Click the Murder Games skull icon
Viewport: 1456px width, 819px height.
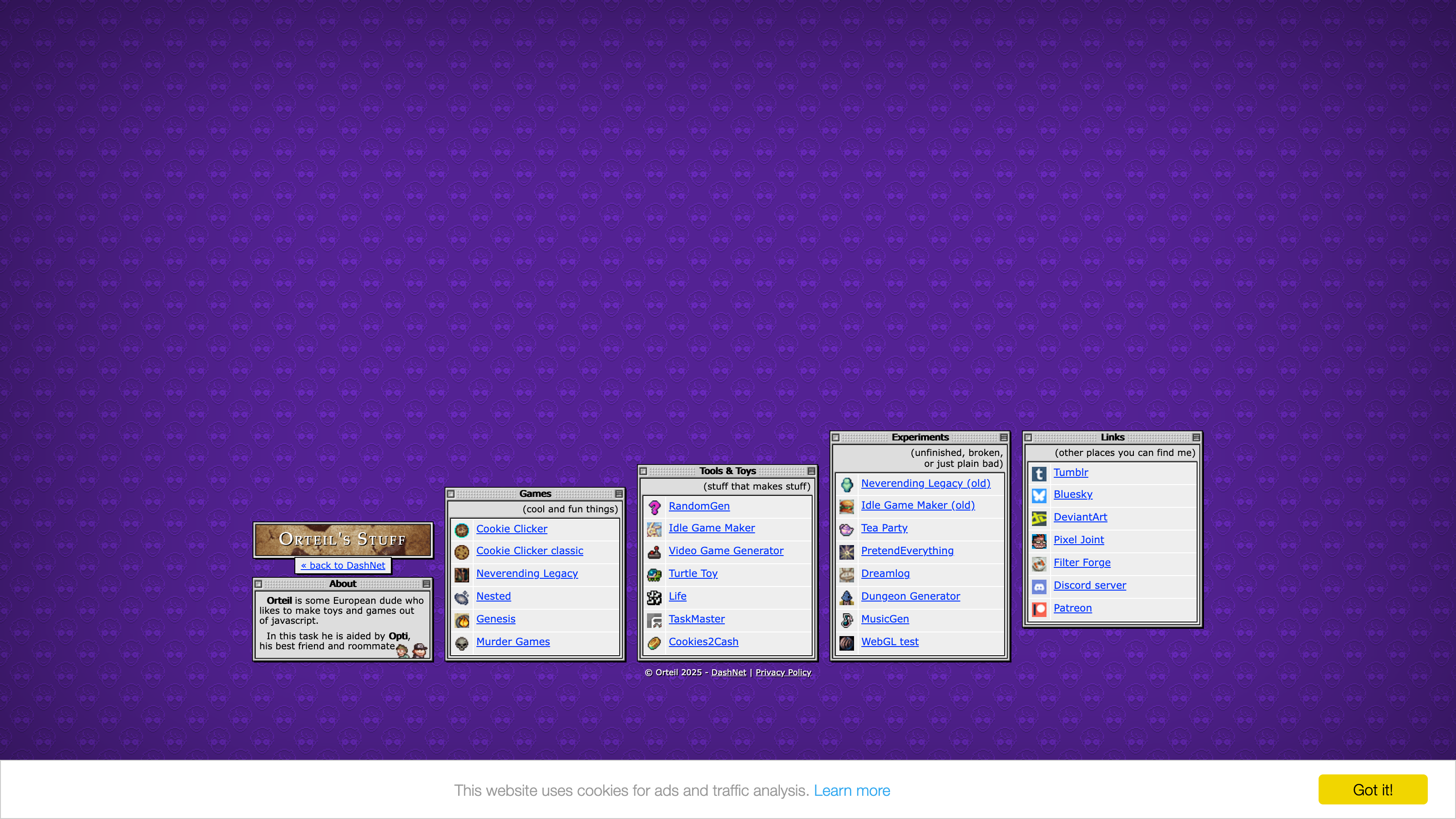coord(462,643)
